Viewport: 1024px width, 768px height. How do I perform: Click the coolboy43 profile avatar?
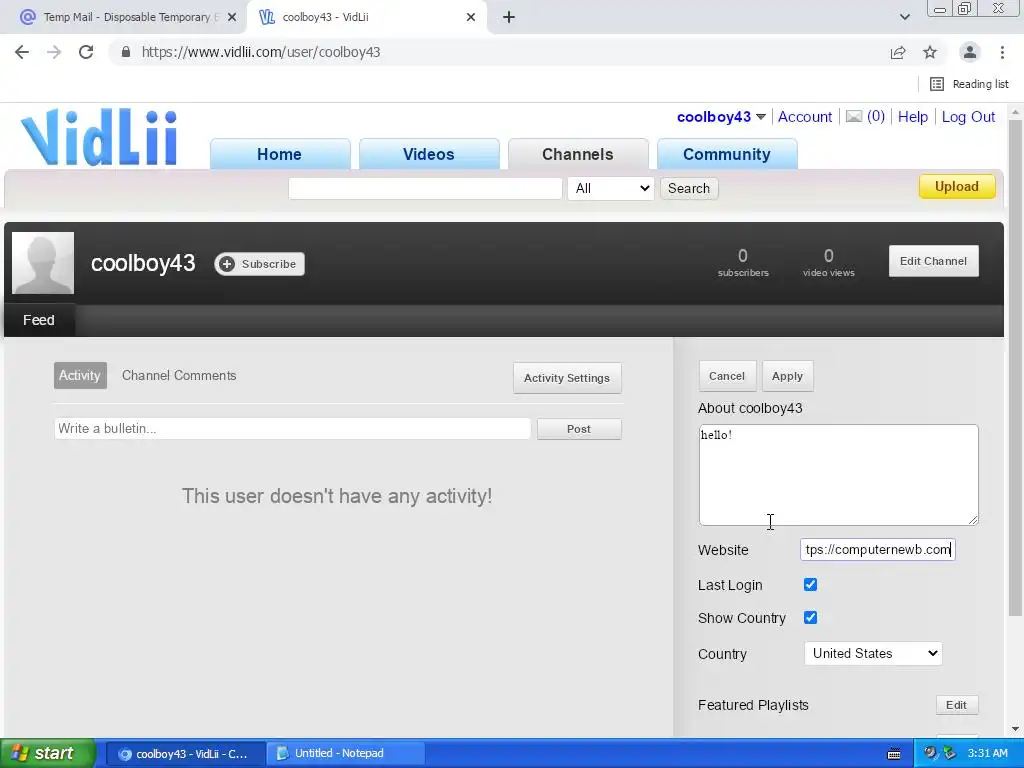click(x=43, y=263)
